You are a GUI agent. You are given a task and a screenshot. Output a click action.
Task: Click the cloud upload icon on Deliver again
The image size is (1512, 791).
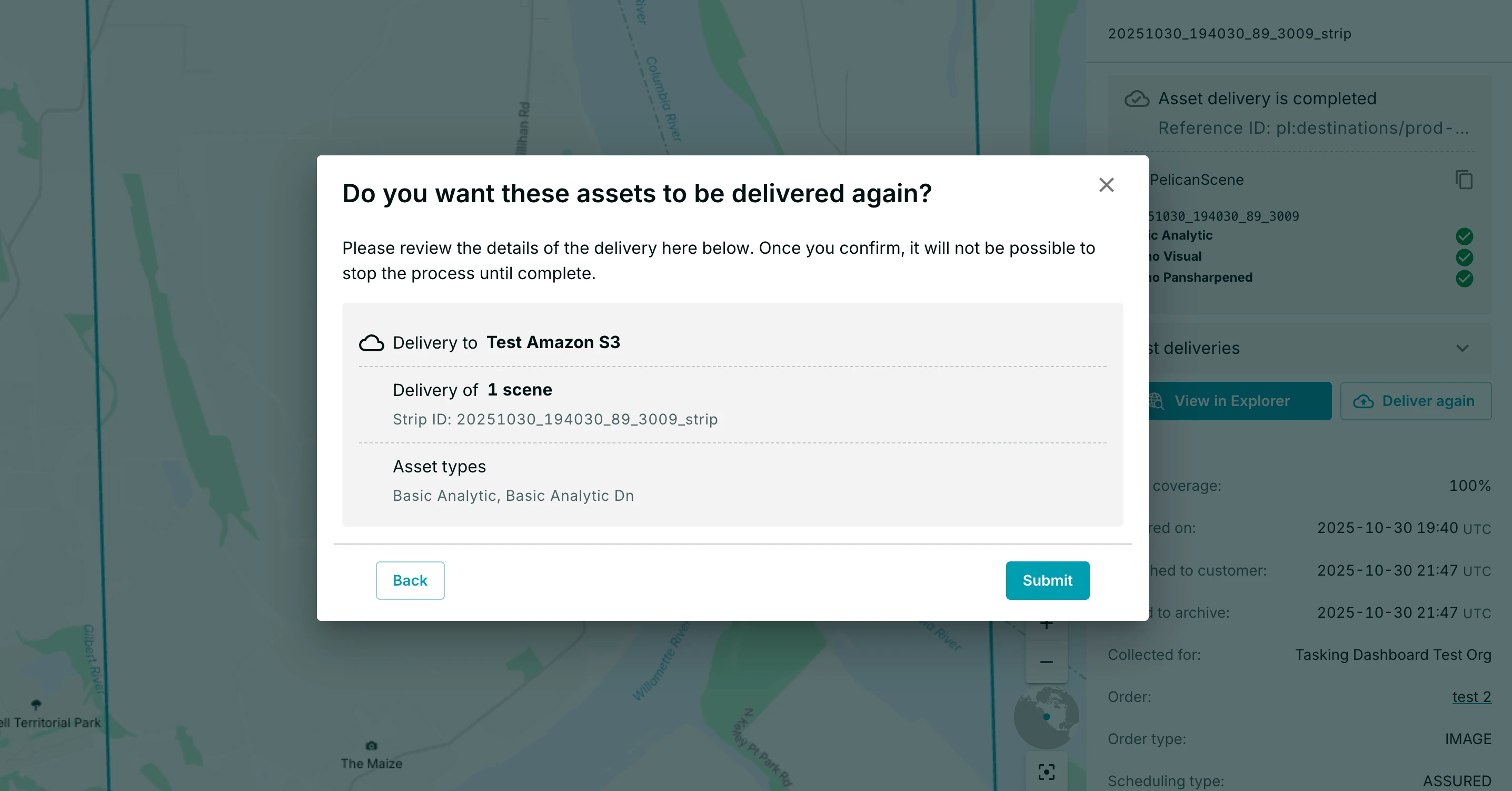(x=1365, y=401)
